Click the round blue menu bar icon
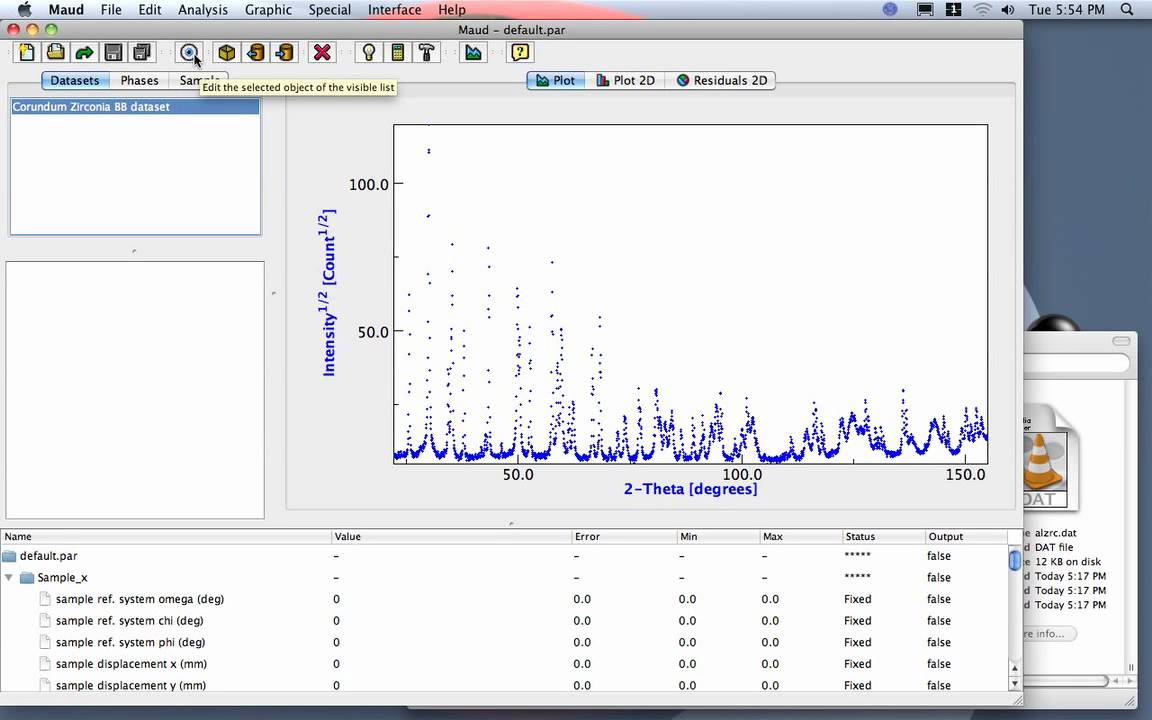Image resolution: width=1152 pixels, height=720 pixels. (x=890, y=10)
